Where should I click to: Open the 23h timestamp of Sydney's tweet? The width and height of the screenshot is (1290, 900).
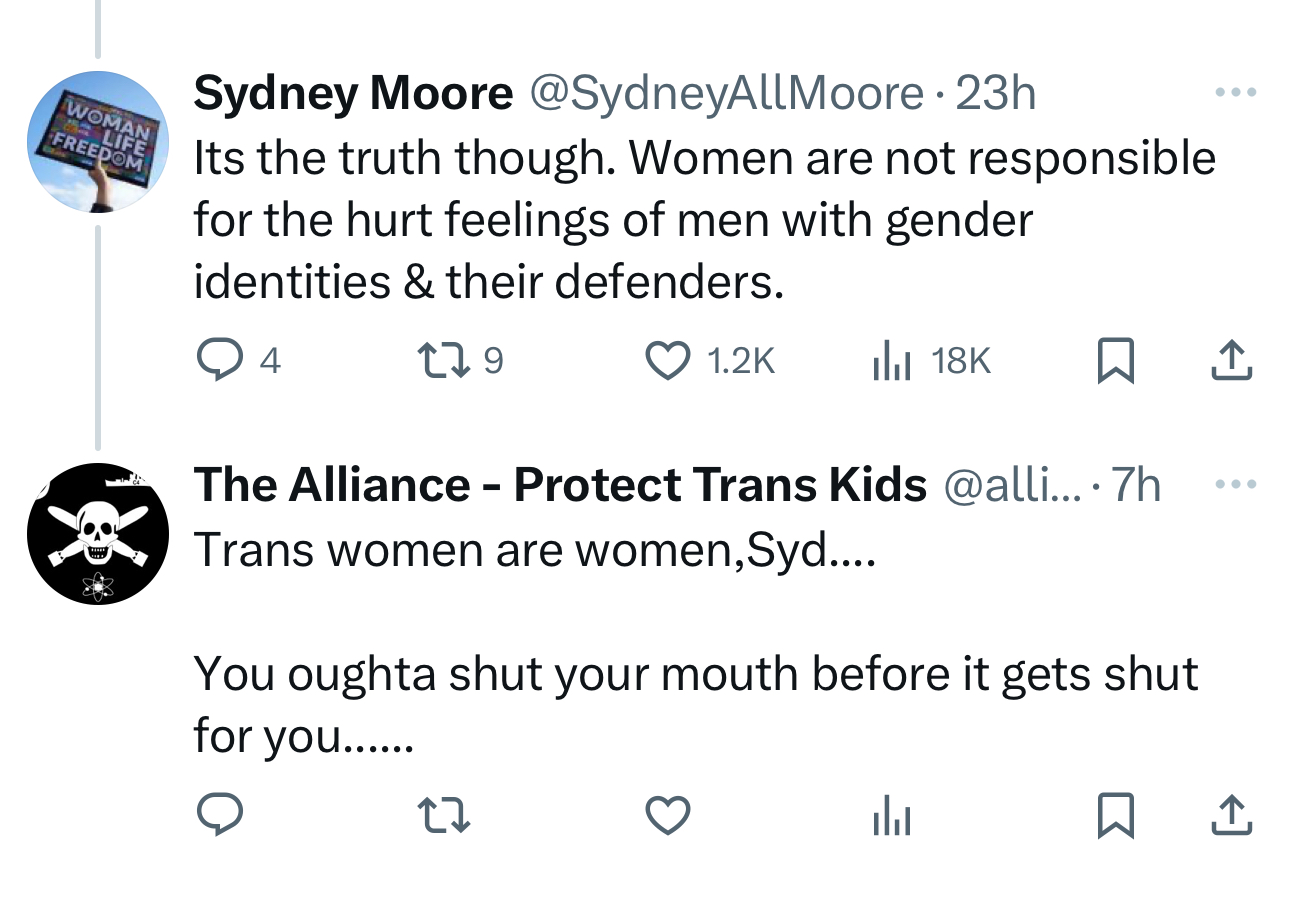point(996,94)
